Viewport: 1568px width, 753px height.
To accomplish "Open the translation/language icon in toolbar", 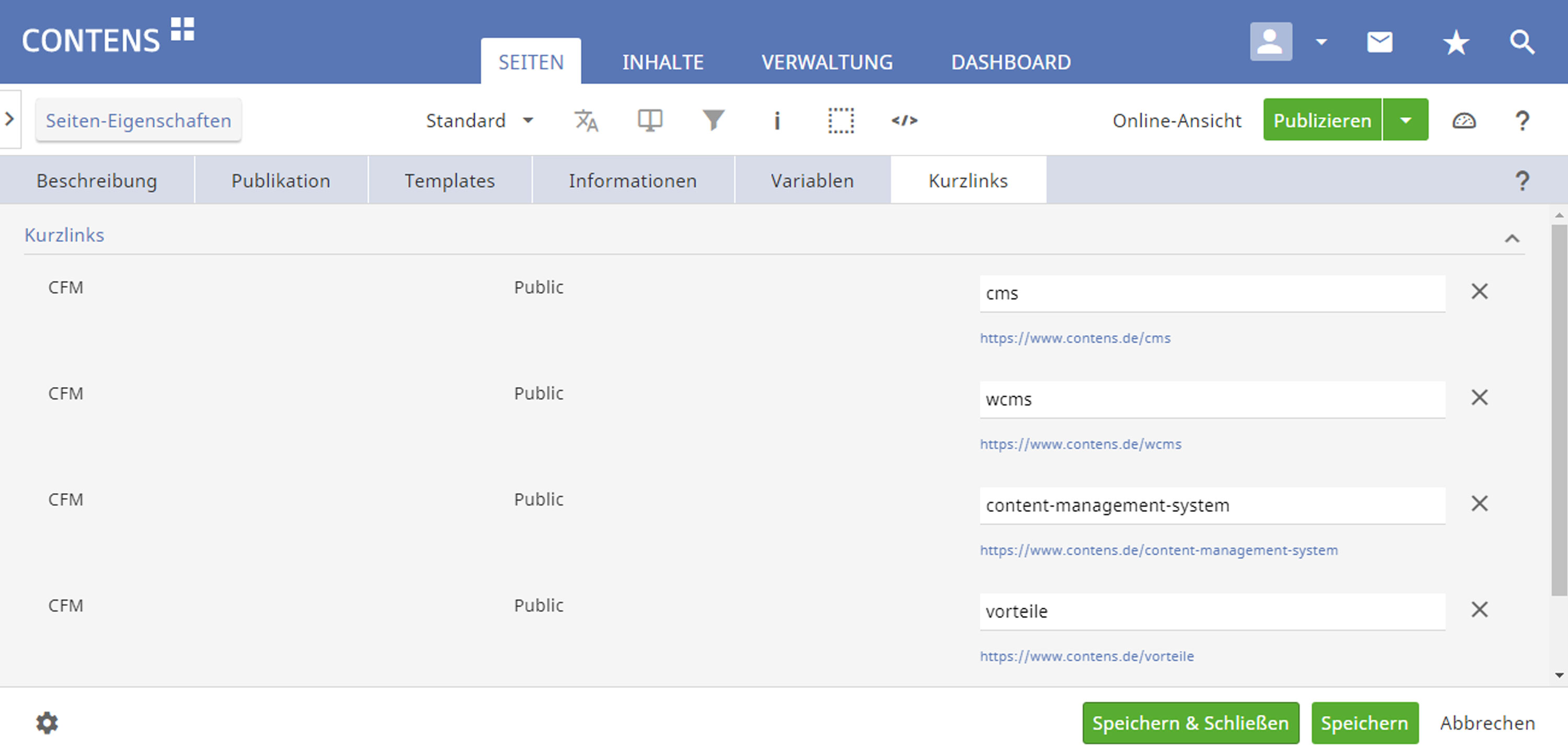I will [x=586, y=120].
